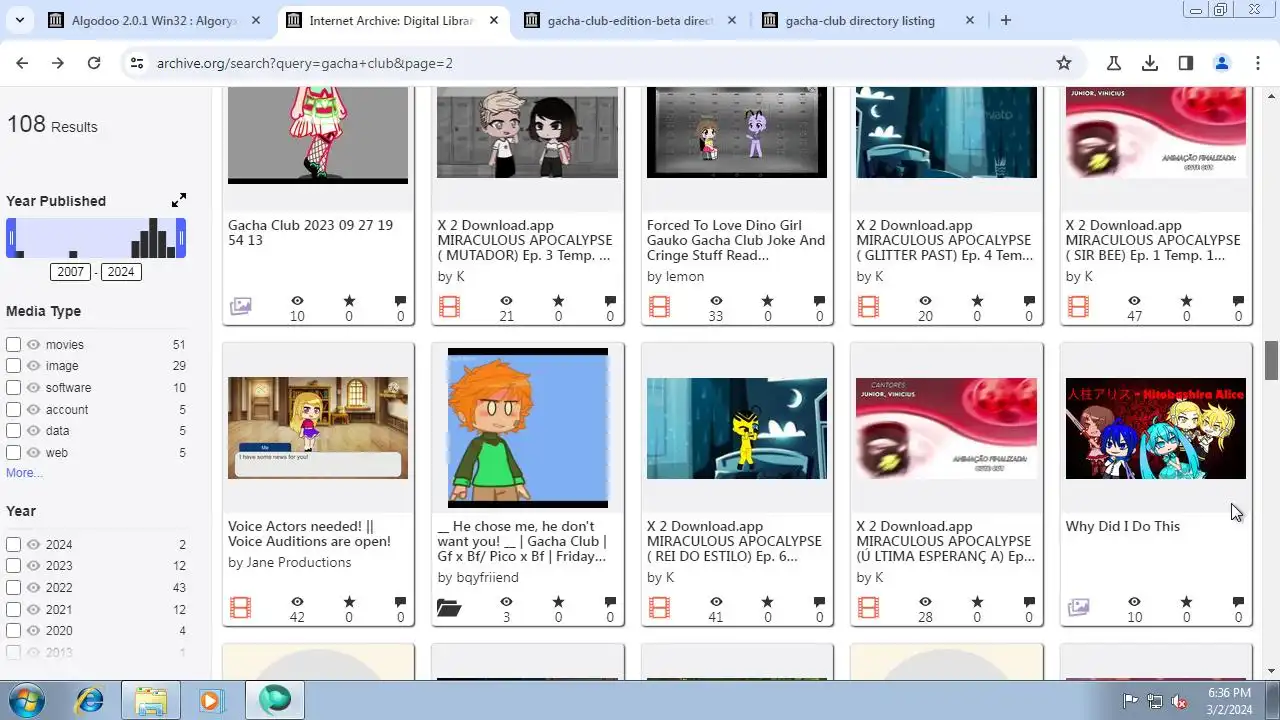Viewport: 1280px width, 720px height.
Task: Click the volume muted tray icon
Action: point(1179,701)
